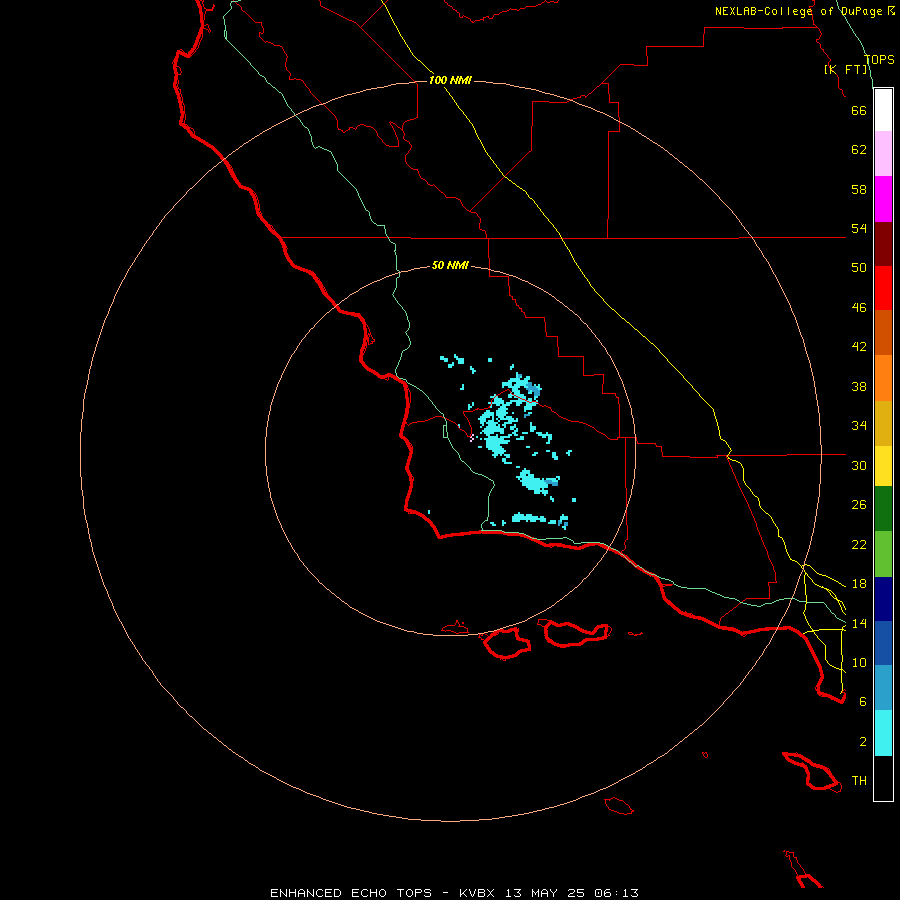Image resolution: width=900 pixels, height=900 pixels.
Task: Click the light green 26 kft swatch
Action: [883, 554]
